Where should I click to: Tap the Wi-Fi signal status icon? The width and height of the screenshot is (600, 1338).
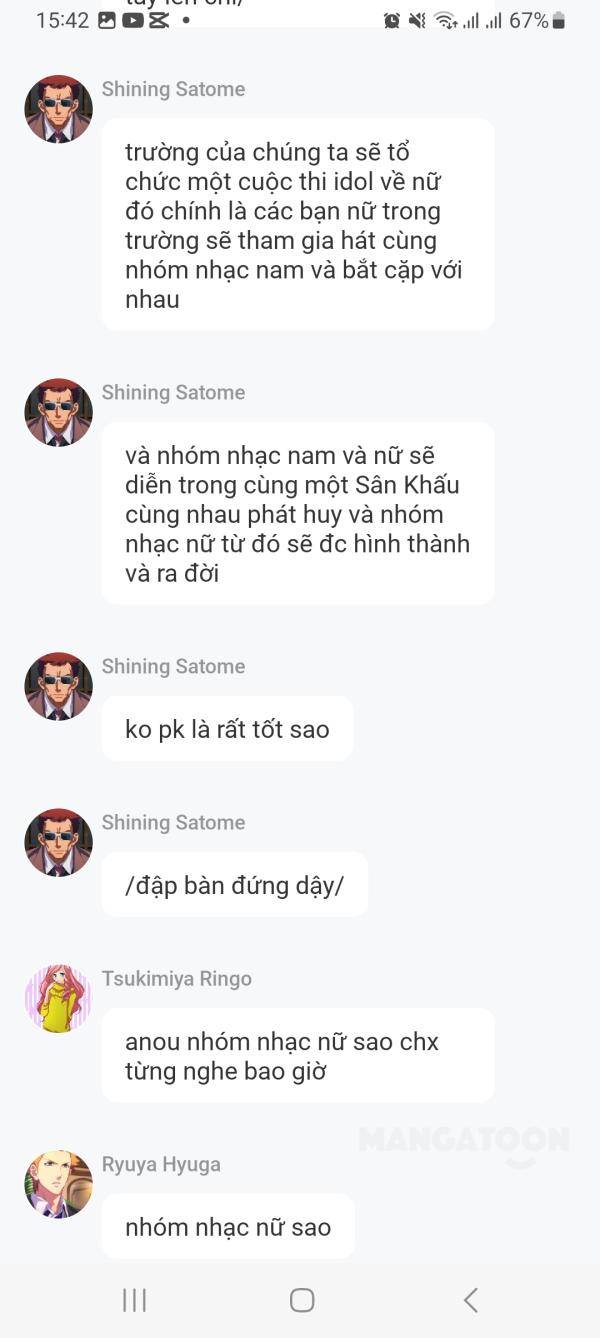[445, 20]
